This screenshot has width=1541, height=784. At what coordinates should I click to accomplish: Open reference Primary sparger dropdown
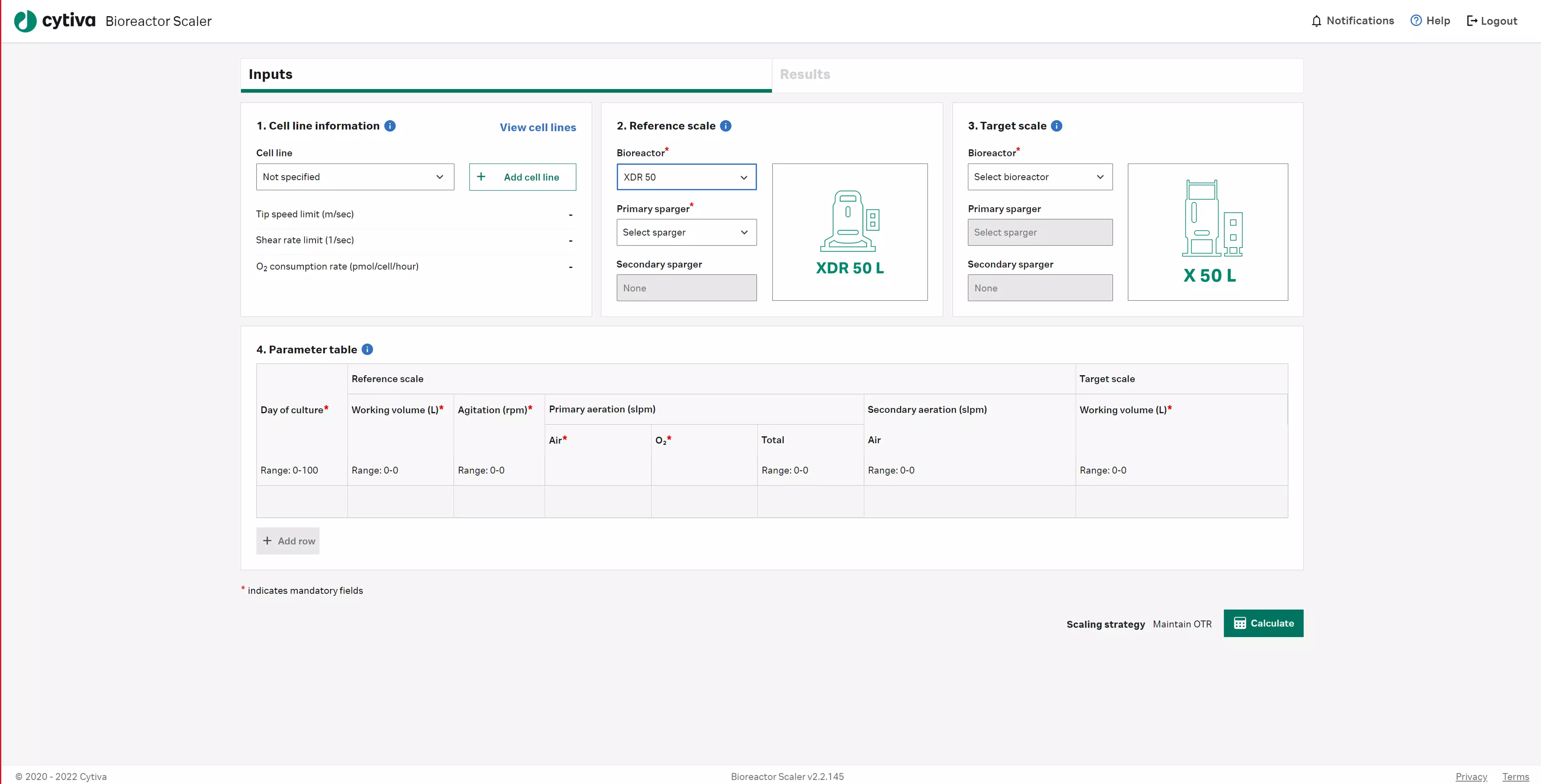pos(686,233)
